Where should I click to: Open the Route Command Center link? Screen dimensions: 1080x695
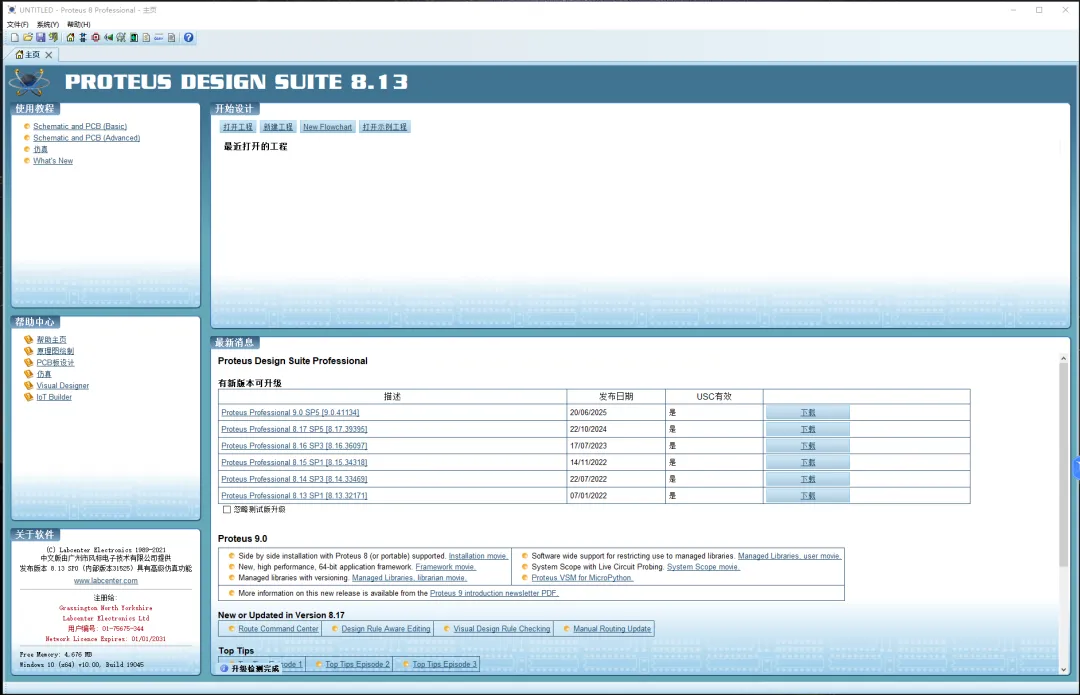(x=278, y=629)
